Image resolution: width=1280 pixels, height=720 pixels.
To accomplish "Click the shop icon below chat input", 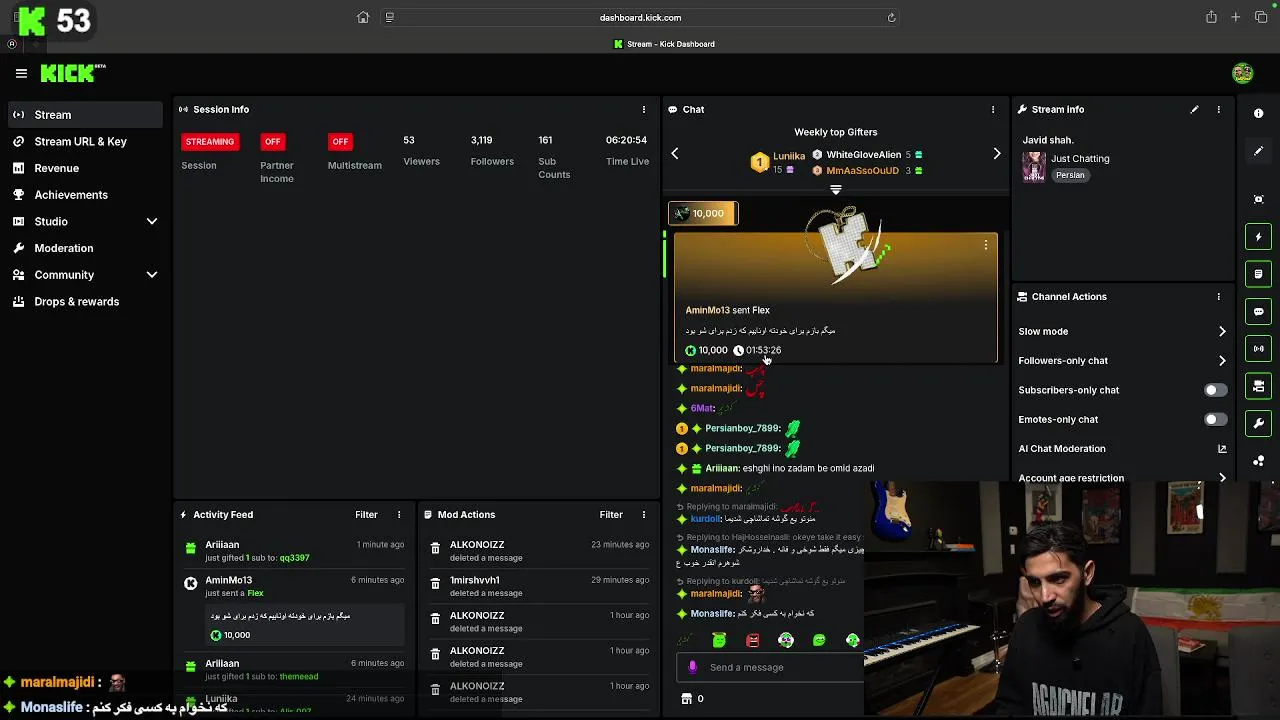I will 686,699.
